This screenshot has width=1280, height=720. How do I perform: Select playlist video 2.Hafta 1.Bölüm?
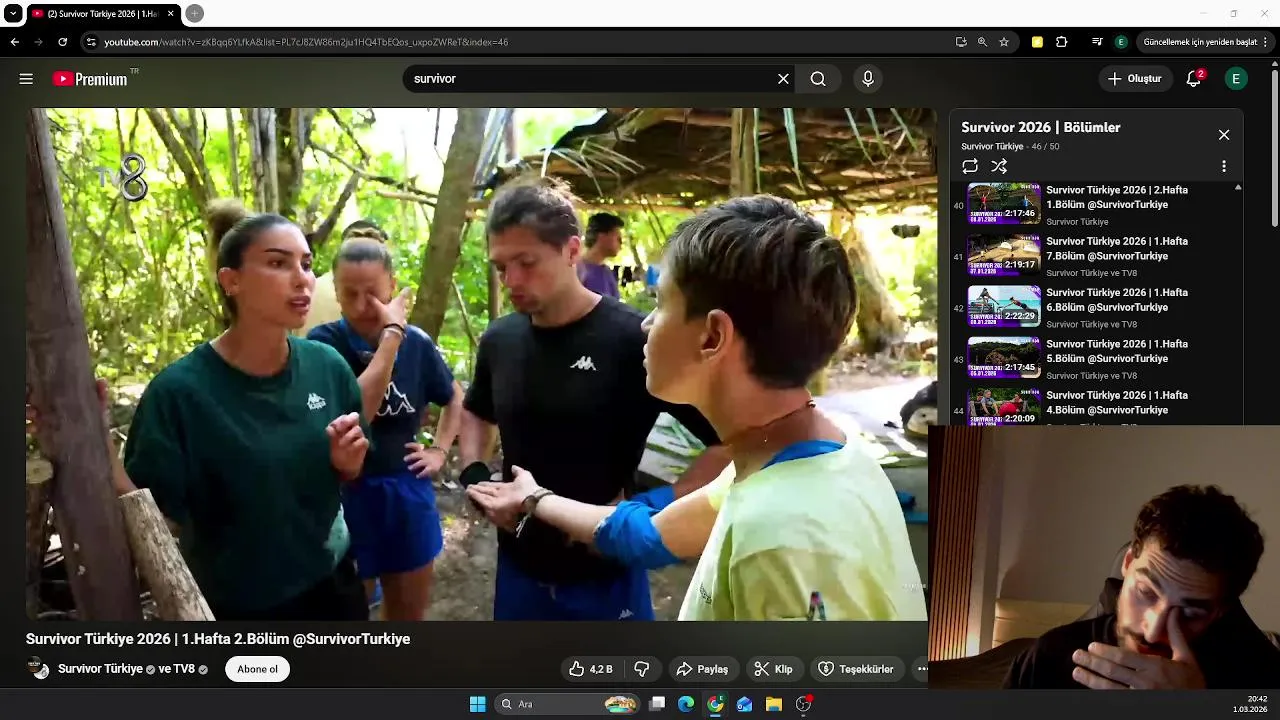click(1096, 205)
